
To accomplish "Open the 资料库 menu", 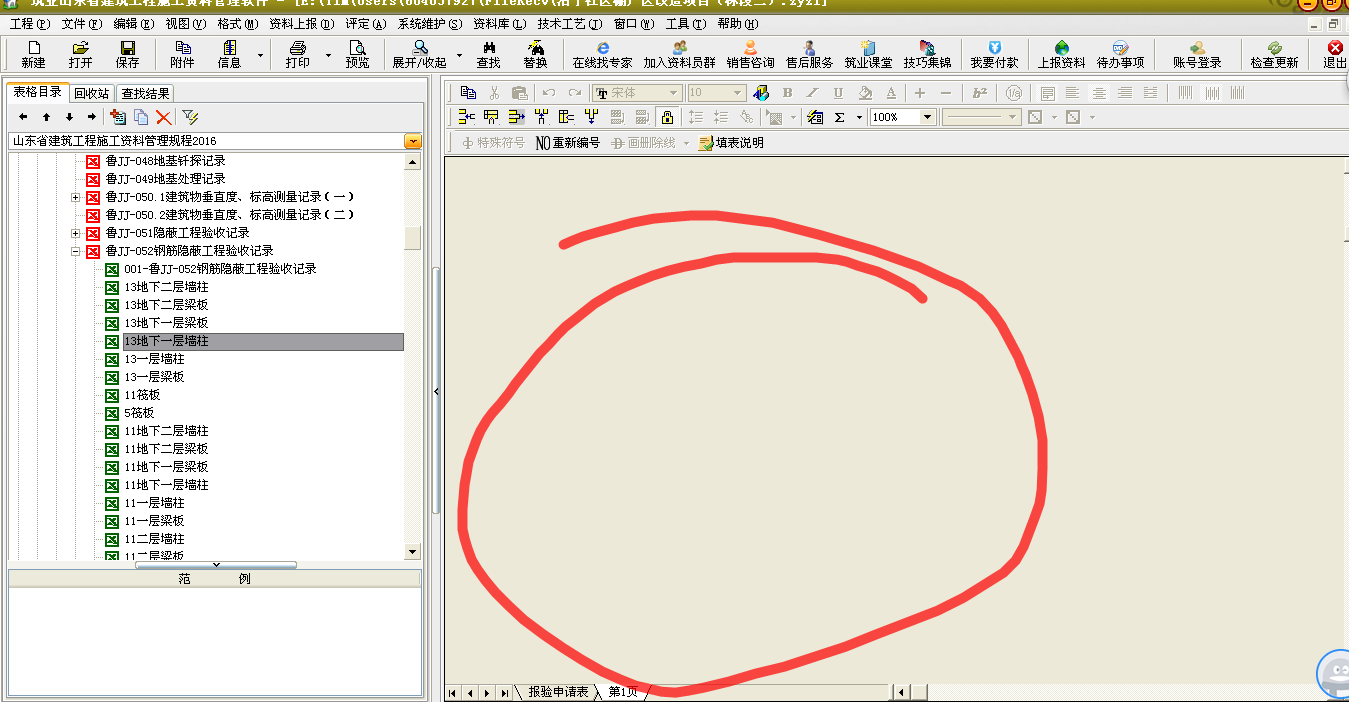I will pyautogui.click(x=498, y=23).
